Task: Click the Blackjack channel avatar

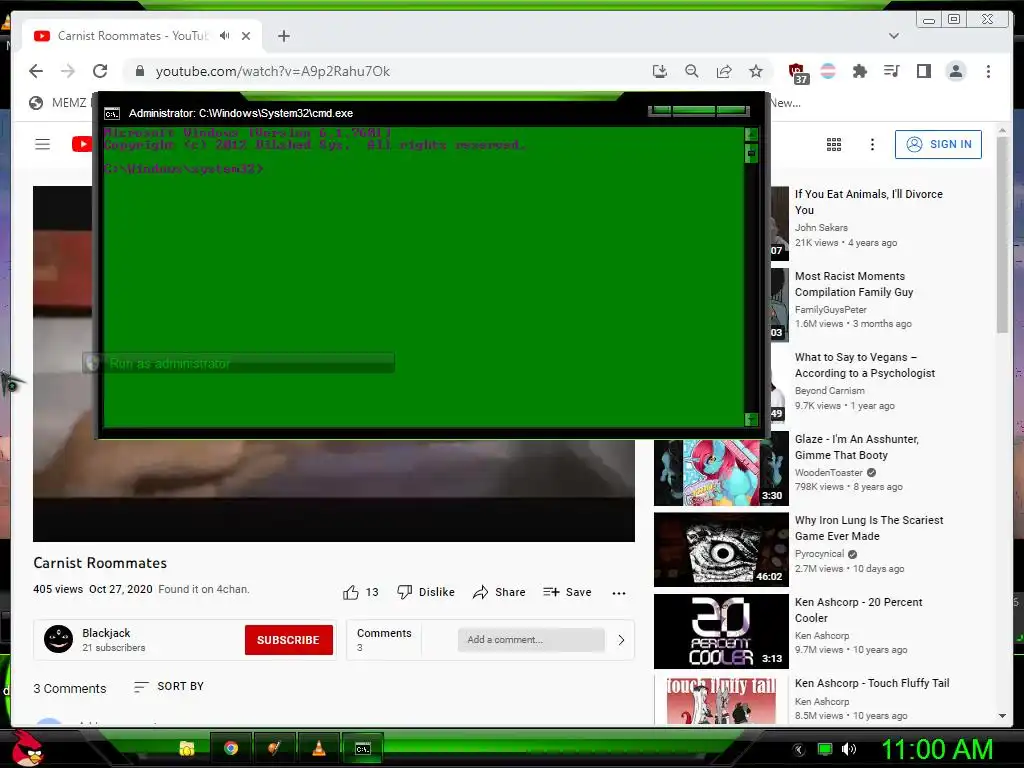Action: pos(58,639)
